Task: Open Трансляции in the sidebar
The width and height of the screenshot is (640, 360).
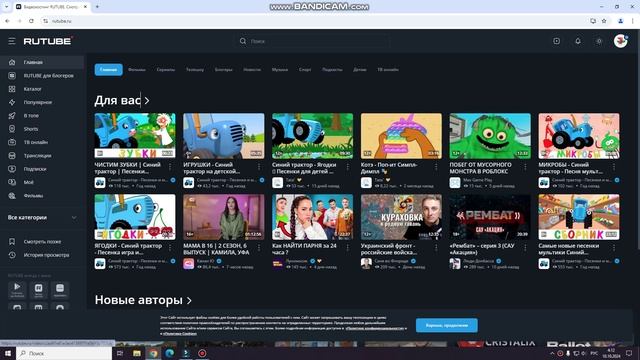Action: 42,156
